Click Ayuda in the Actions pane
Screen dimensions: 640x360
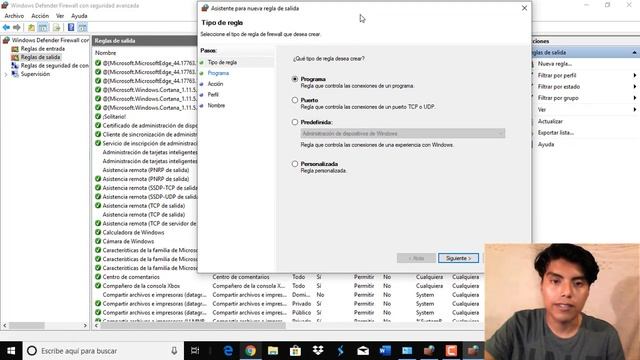pos(546,144)
